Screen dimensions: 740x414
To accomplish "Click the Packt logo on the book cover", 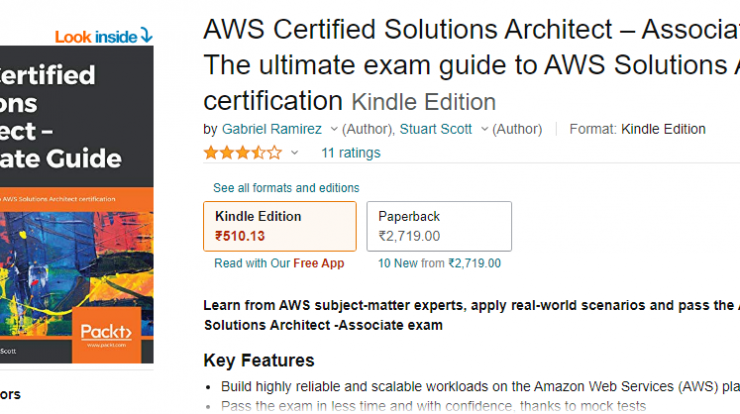I will [106, 335].
